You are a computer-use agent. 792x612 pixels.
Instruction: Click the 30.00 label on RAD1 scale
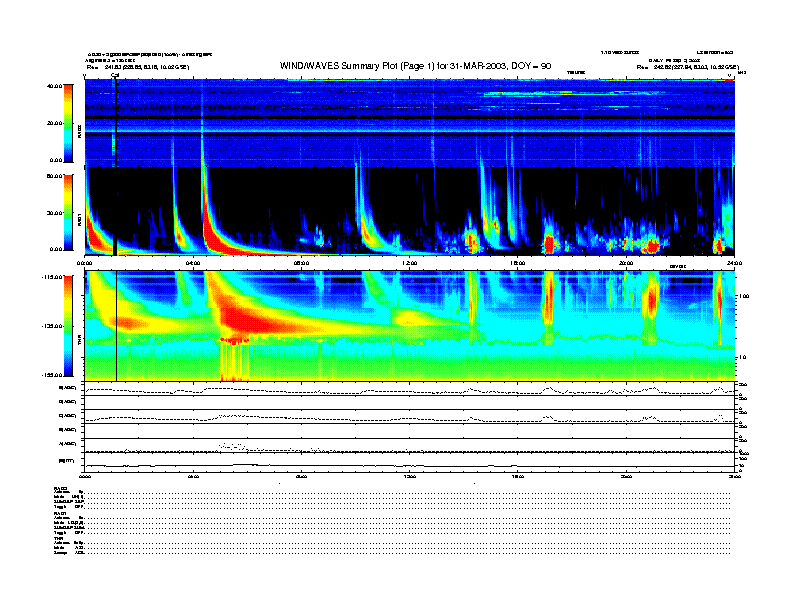(x=55, y=213)
